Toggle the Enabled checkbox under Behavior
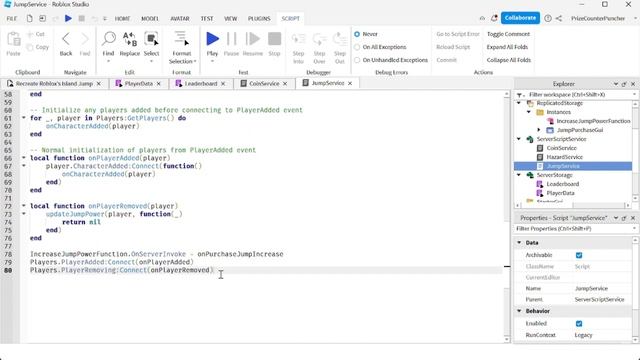The height and width of the screenshot is (360, 640). point(579,324)
